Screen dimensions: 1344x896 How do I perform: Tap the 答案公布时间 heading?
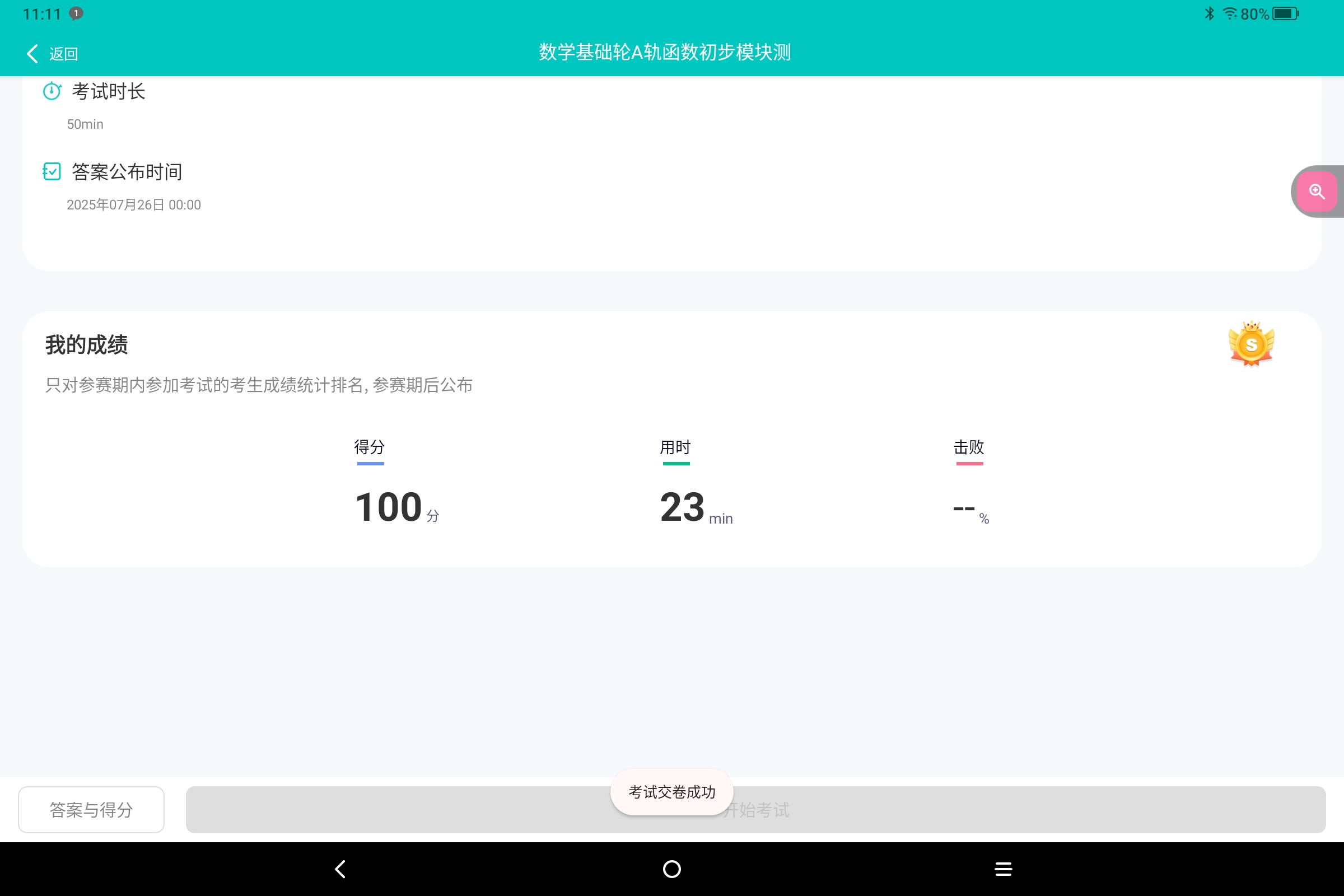click(x=127, y=172)
